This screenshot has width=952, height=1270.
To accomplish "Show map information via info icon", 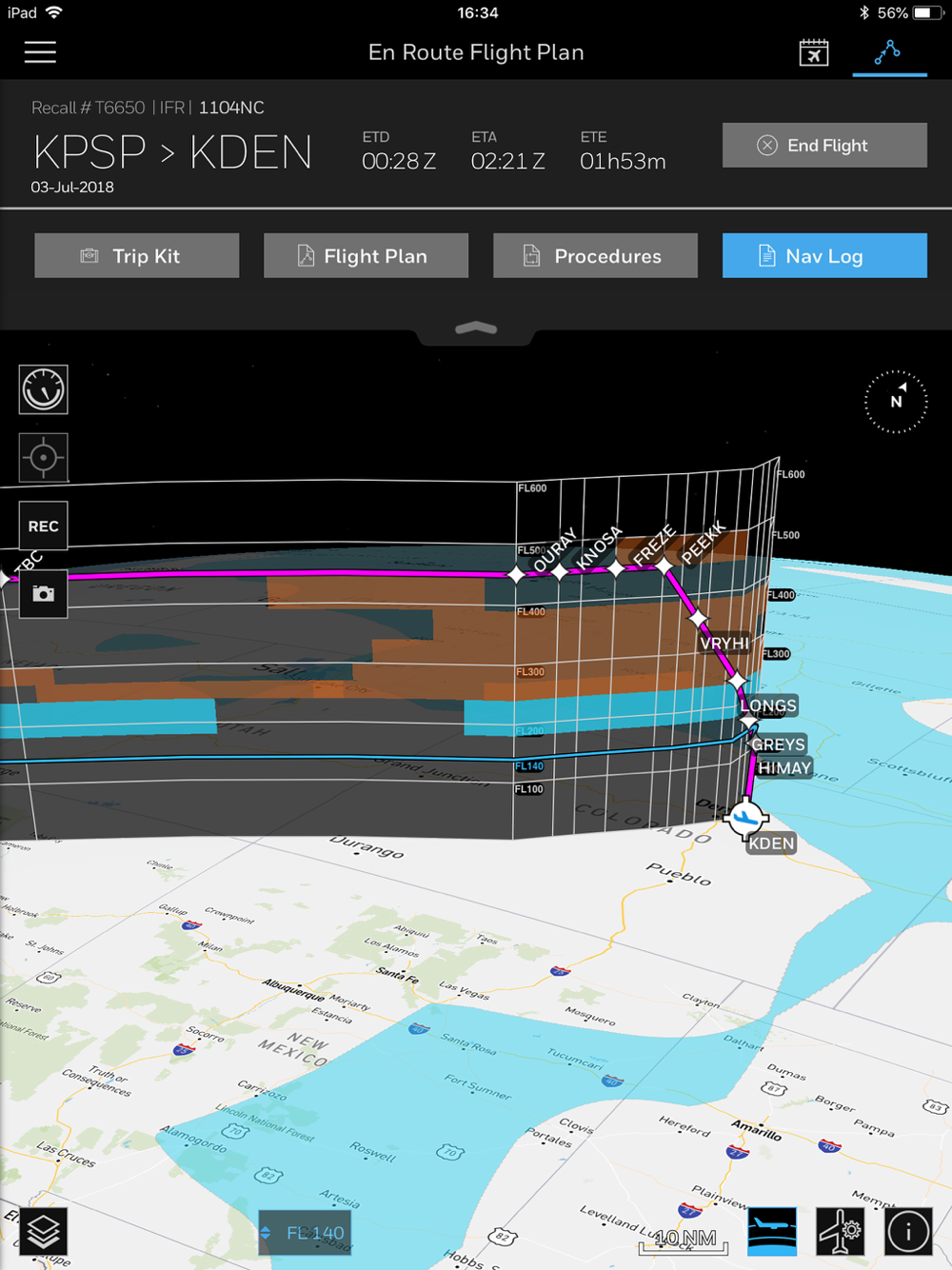I will pos(908,1232).
